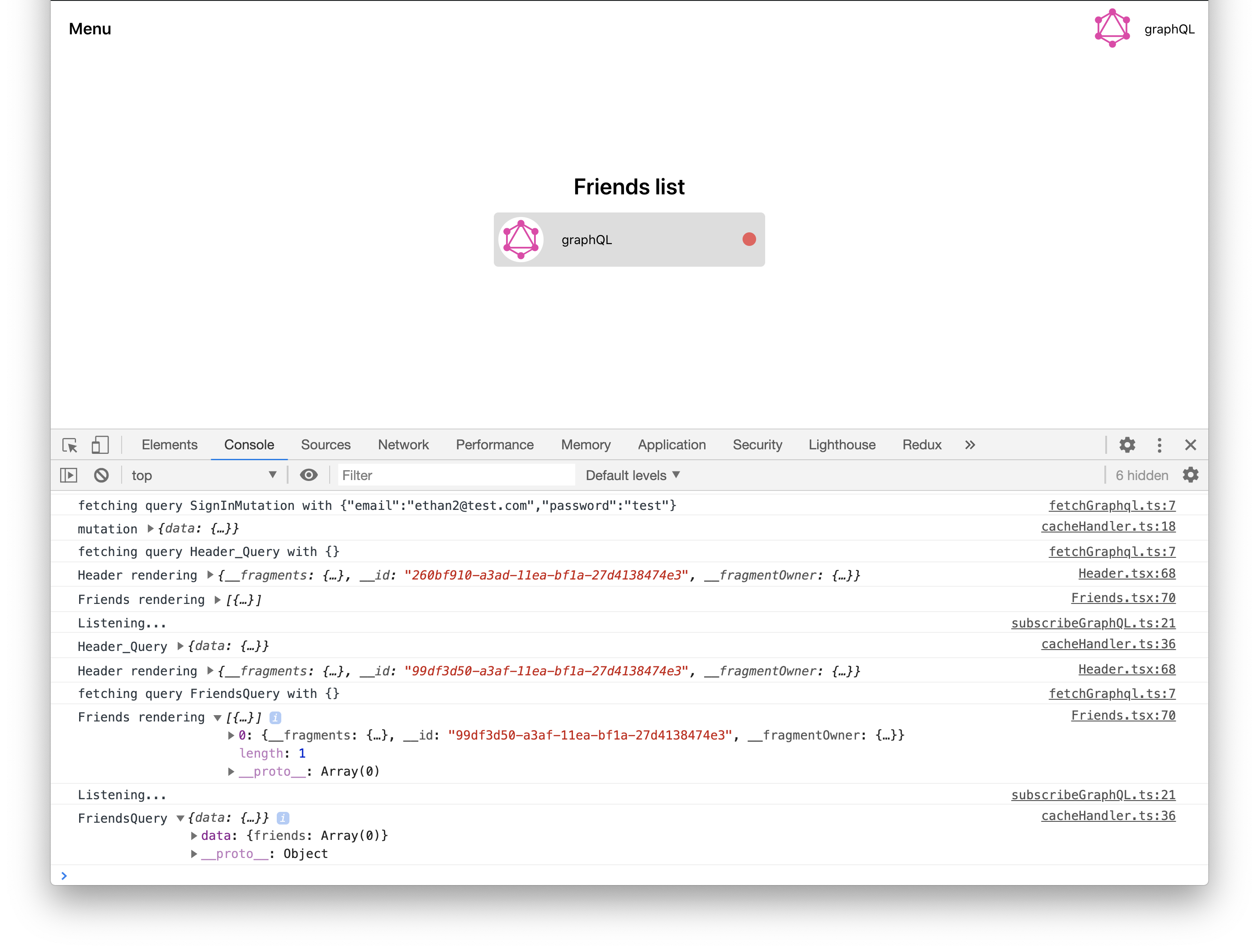Toggle the device toolbar

(99, 445)
